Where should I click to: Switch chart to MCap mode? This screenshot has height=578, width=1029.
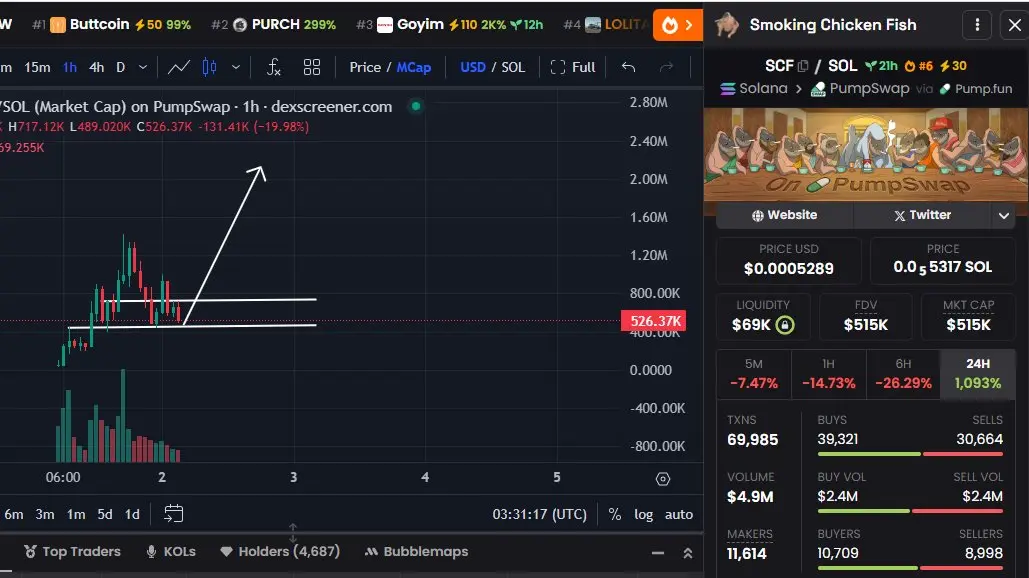pyautogui.click(x=413, y=67)
